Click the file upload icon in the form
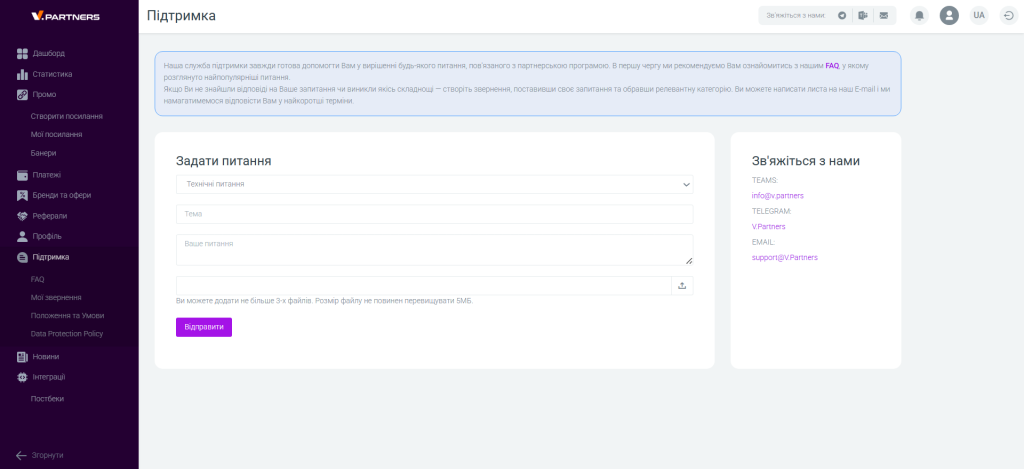The height and width of the screenshot is (469, 1024). tap(682, 286)
